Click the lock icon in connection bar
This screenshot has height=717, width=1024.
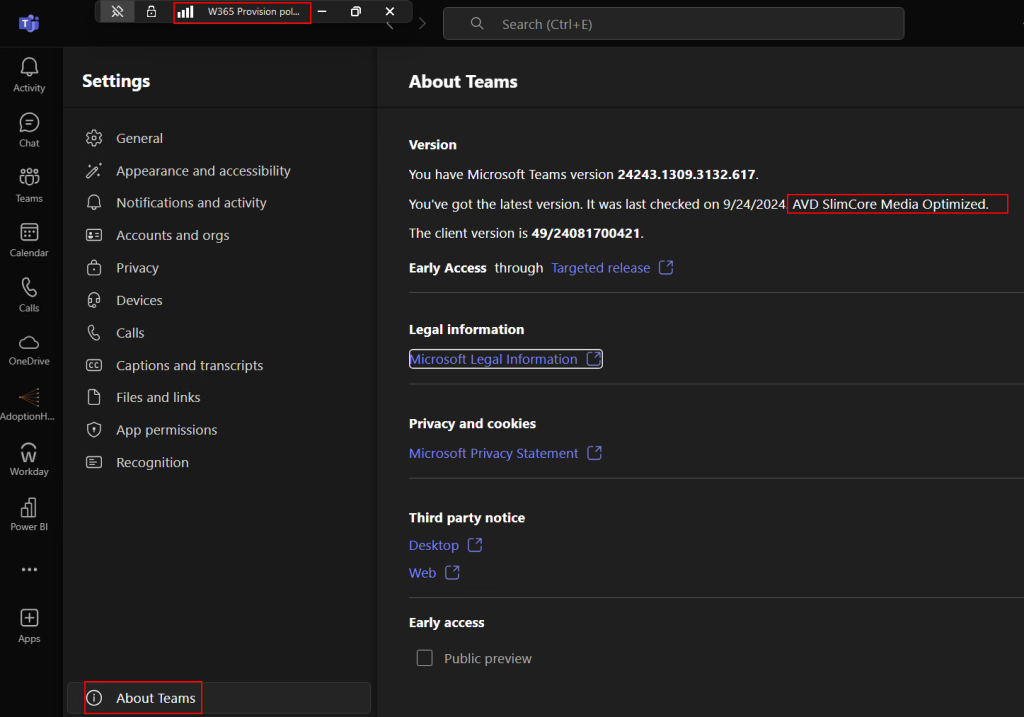click(x=151, y=11)
